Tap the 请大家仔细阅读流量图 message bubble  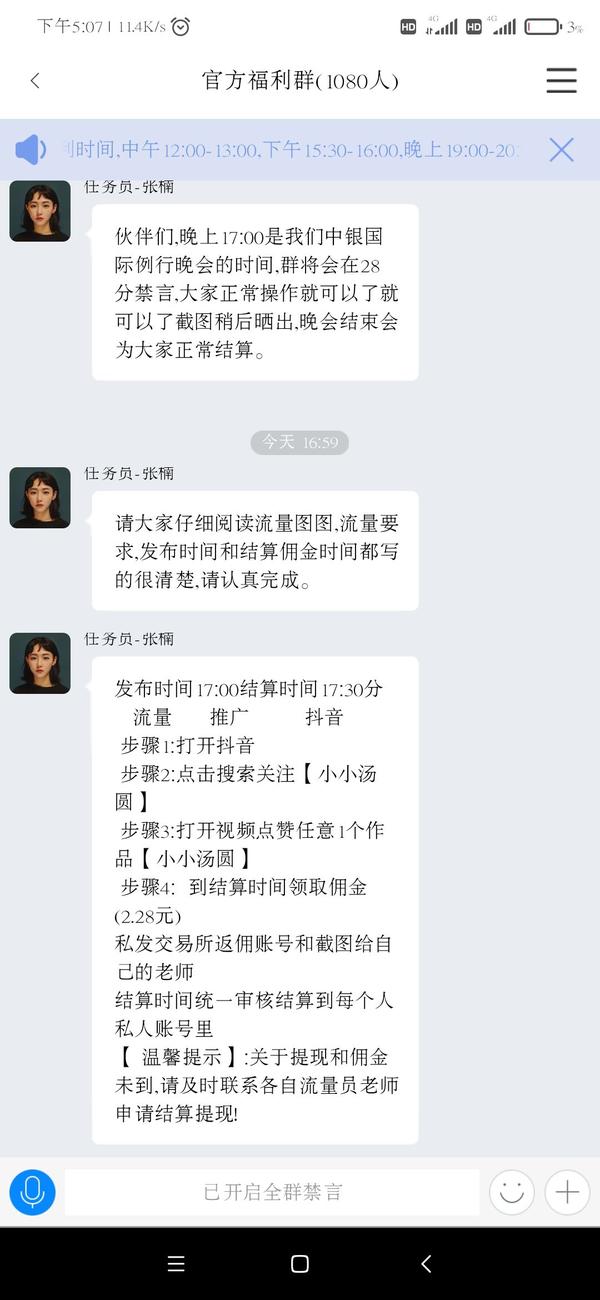(x=255, y=550)
